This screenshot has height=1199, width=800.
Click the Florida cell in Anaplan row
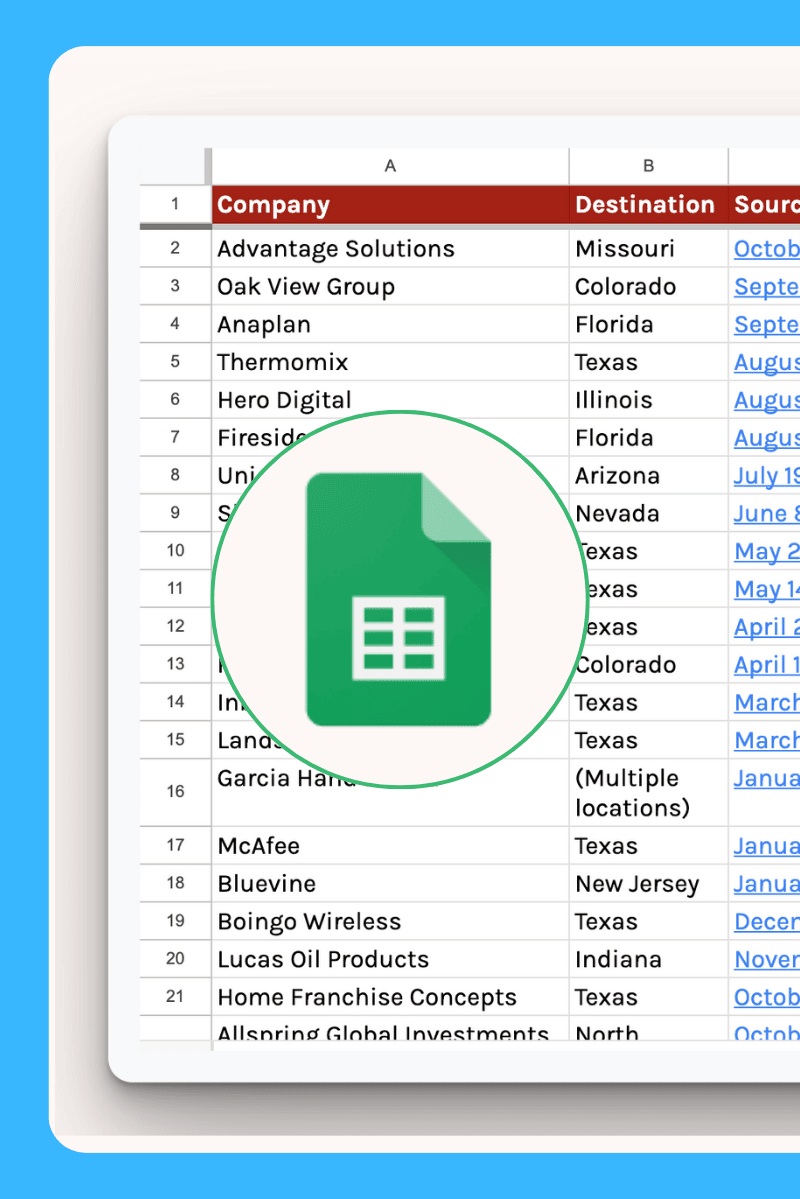click(x=649, y=324)
